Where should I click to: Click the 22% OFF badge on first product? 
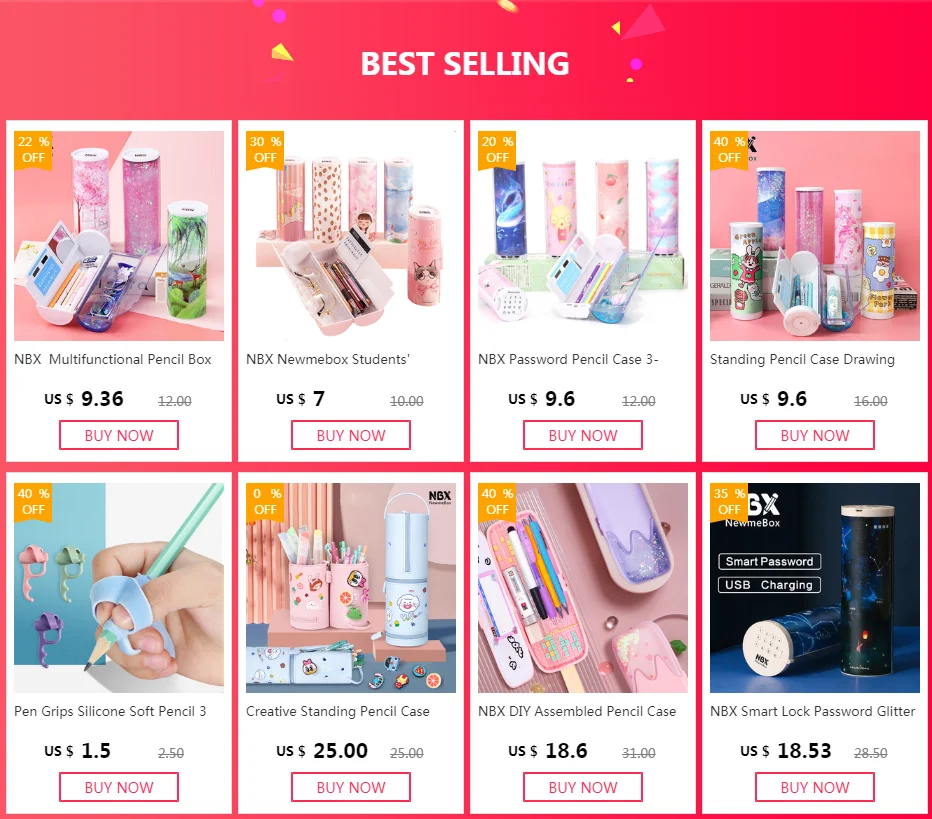(33, 150)
